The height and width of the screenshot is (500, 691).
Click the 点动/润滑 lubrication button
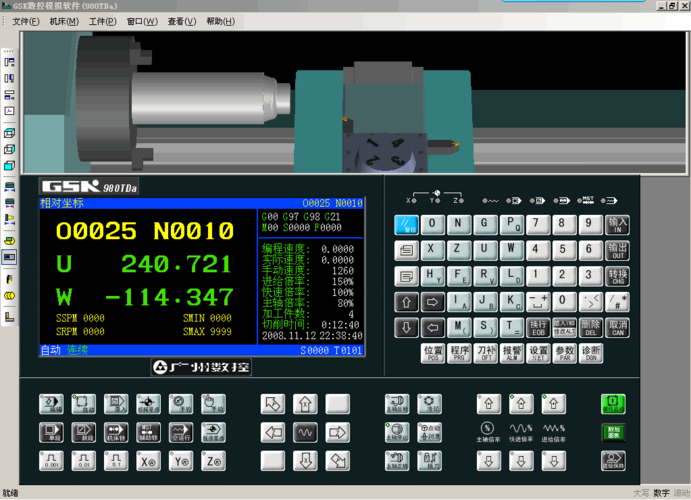430,433
